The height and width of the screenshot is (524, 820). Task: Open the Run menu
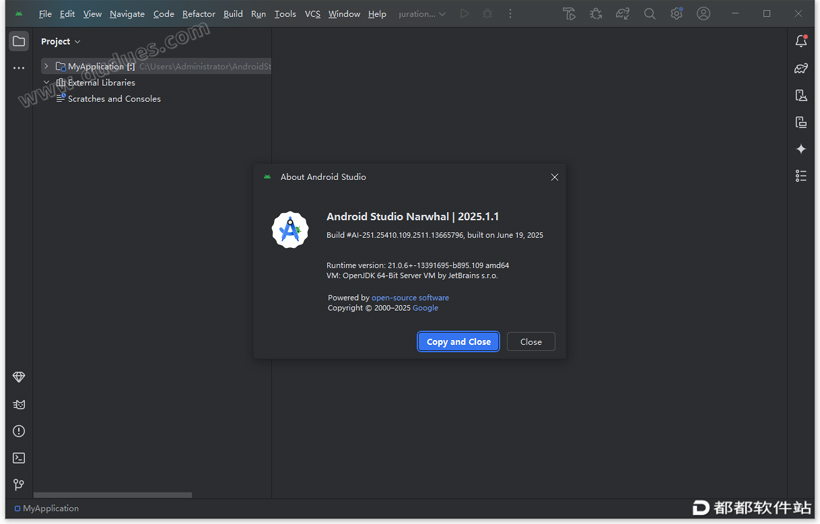point(258,14)
